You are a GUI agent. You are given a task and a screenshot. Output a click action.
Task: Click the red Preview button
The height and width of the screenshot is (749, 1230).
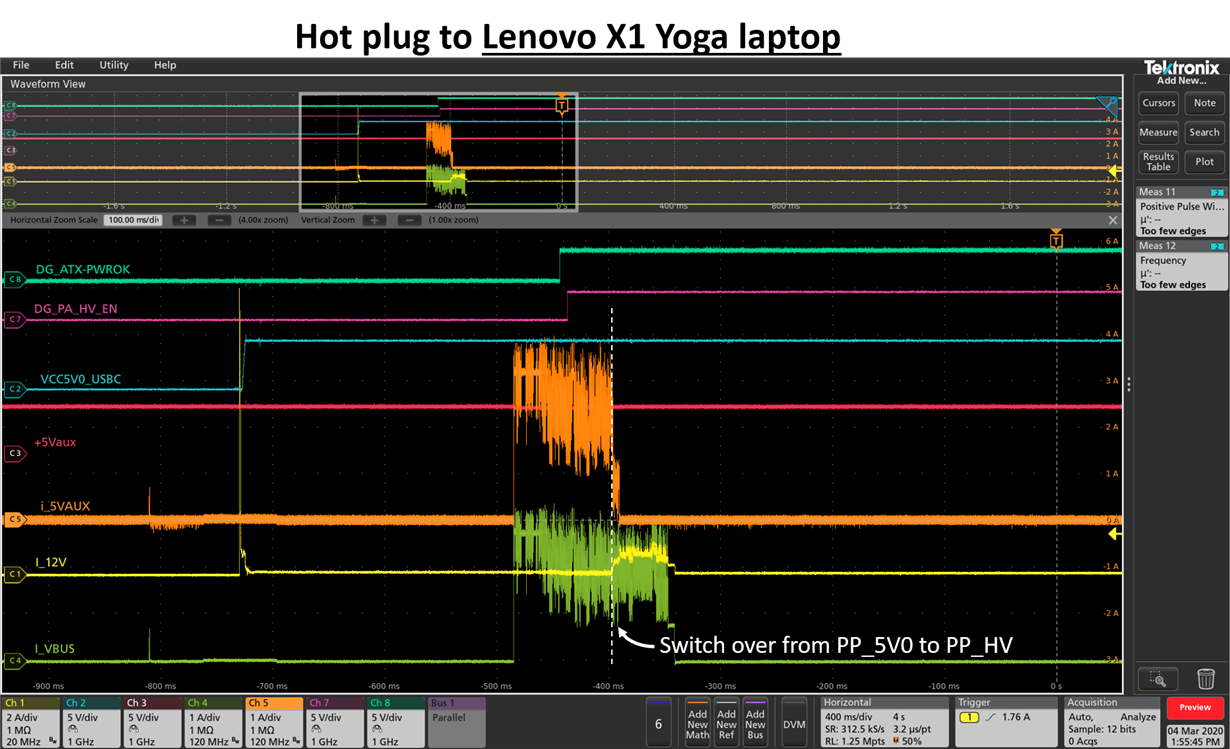click(x=1195, y=707)
